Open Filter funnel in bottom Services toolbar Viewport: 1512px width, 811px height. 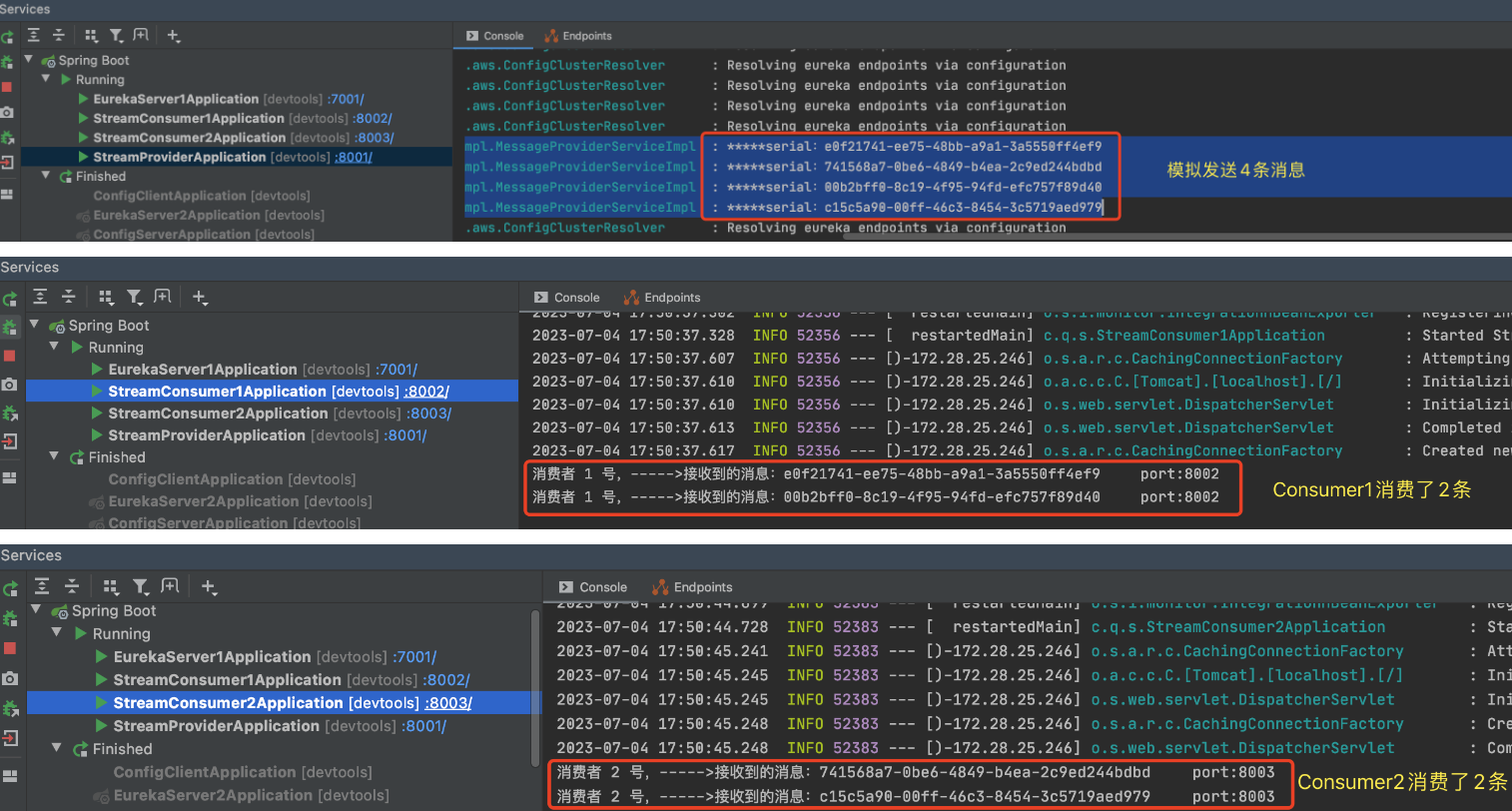point(141,586)
